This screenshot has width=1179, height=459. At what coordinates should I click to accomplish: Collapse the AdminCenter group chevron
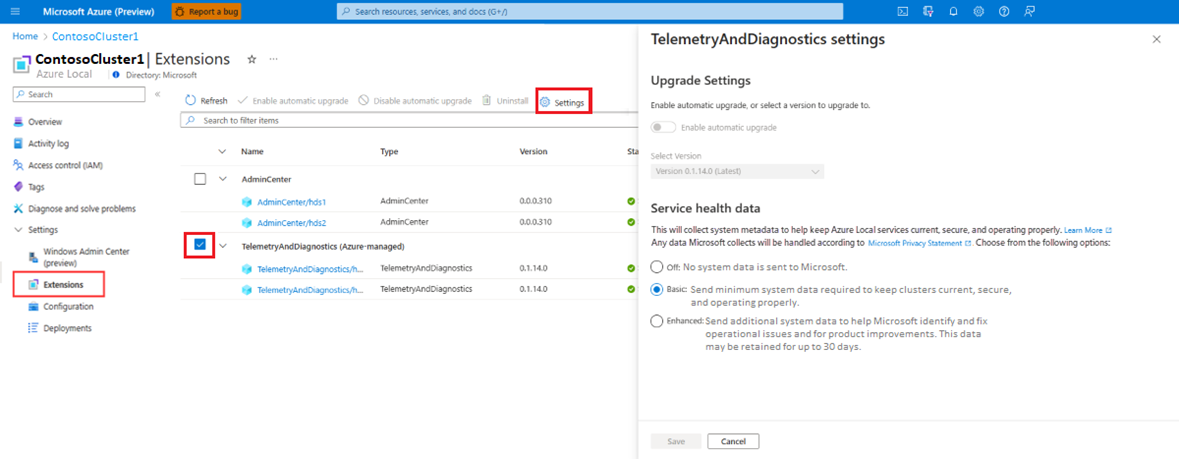point(222,179)
